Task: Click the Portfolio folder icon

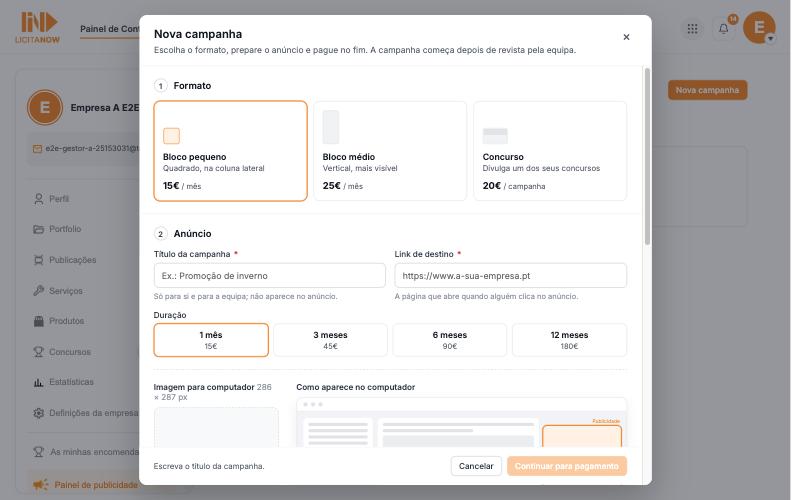Action: (38, 229)
